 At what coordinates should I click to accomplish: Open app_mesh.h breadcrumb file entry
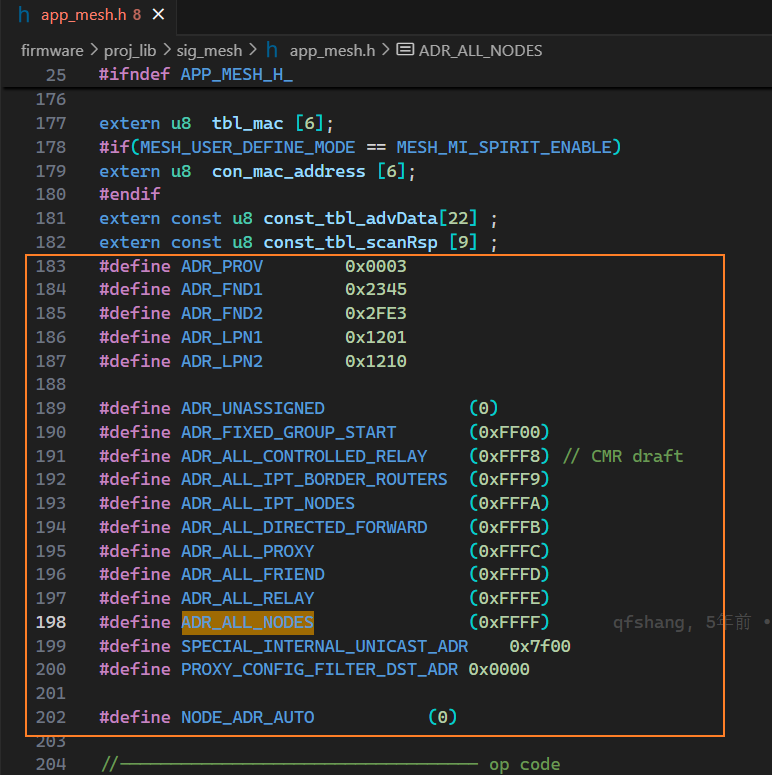pos(332,50)
